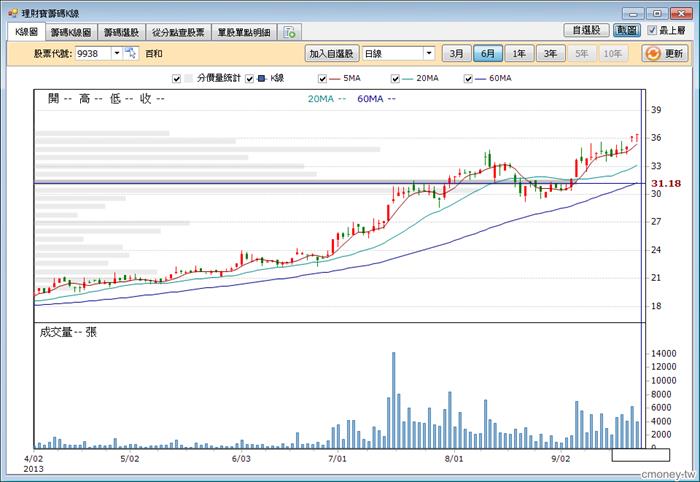Click the stock picker cursor icon
This screenshot has height=482, width=700.
131,54
